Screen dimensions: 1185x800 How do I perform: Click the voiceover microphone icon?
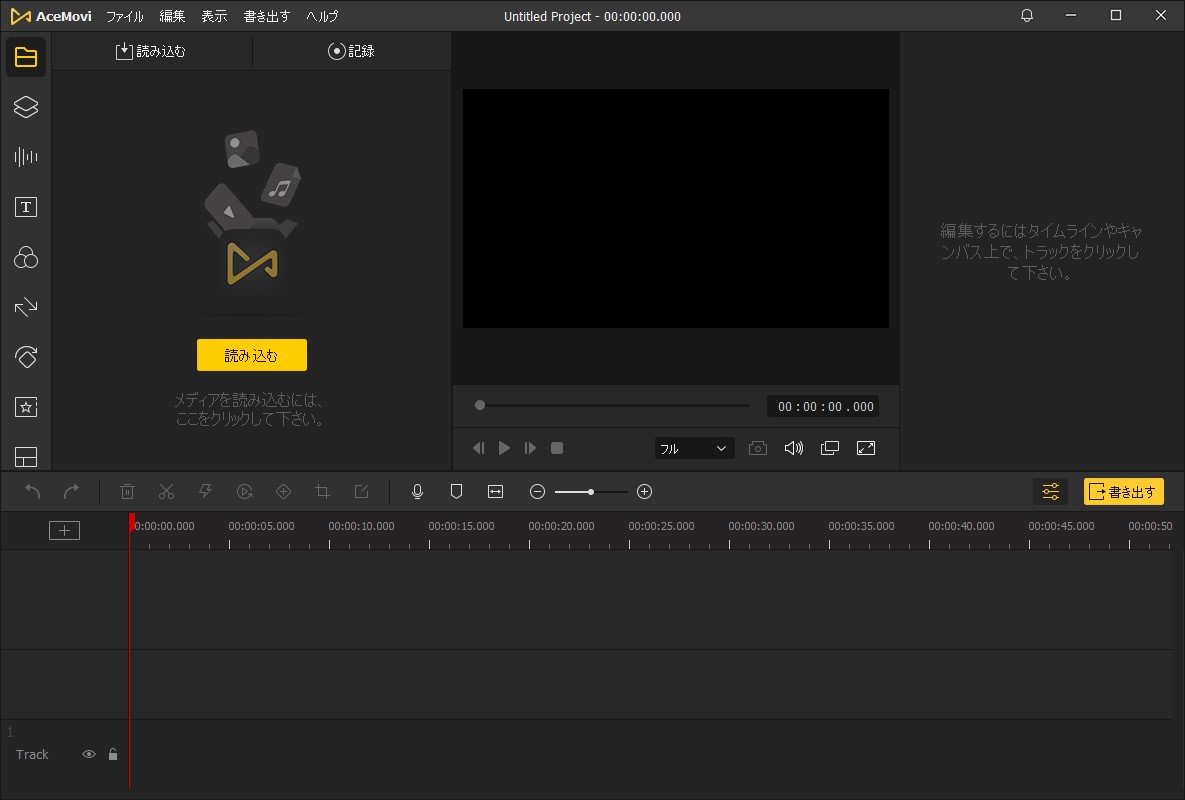coord(418,491)
